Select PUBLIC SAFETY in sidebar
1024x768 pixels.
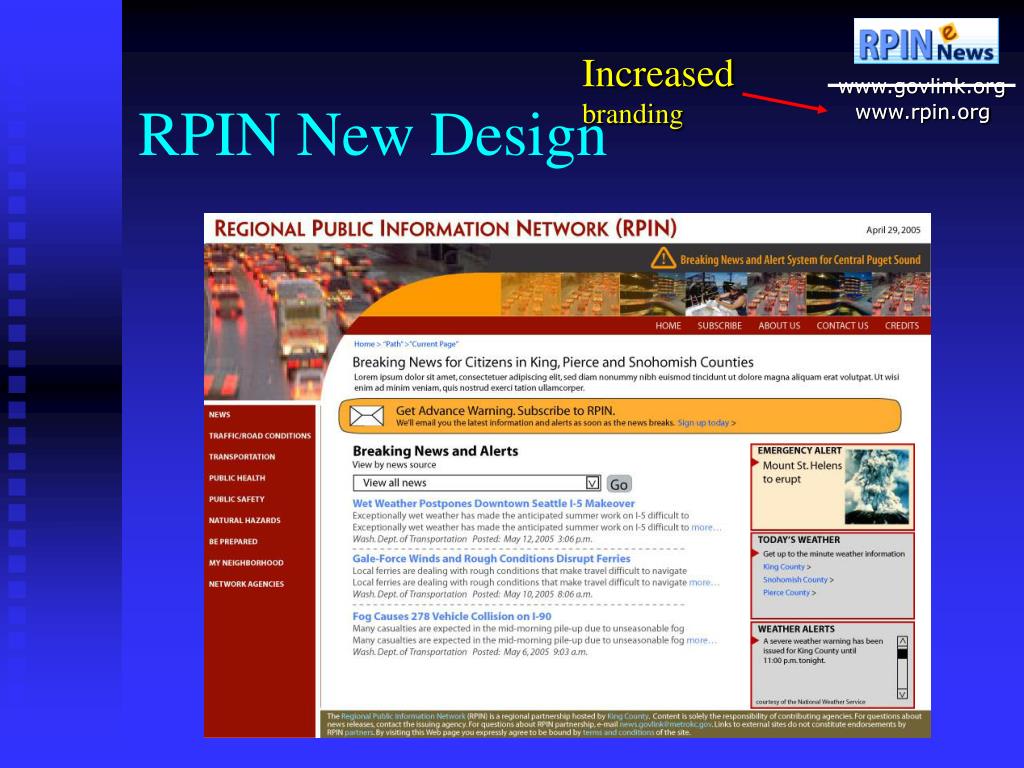click(236, 499)
